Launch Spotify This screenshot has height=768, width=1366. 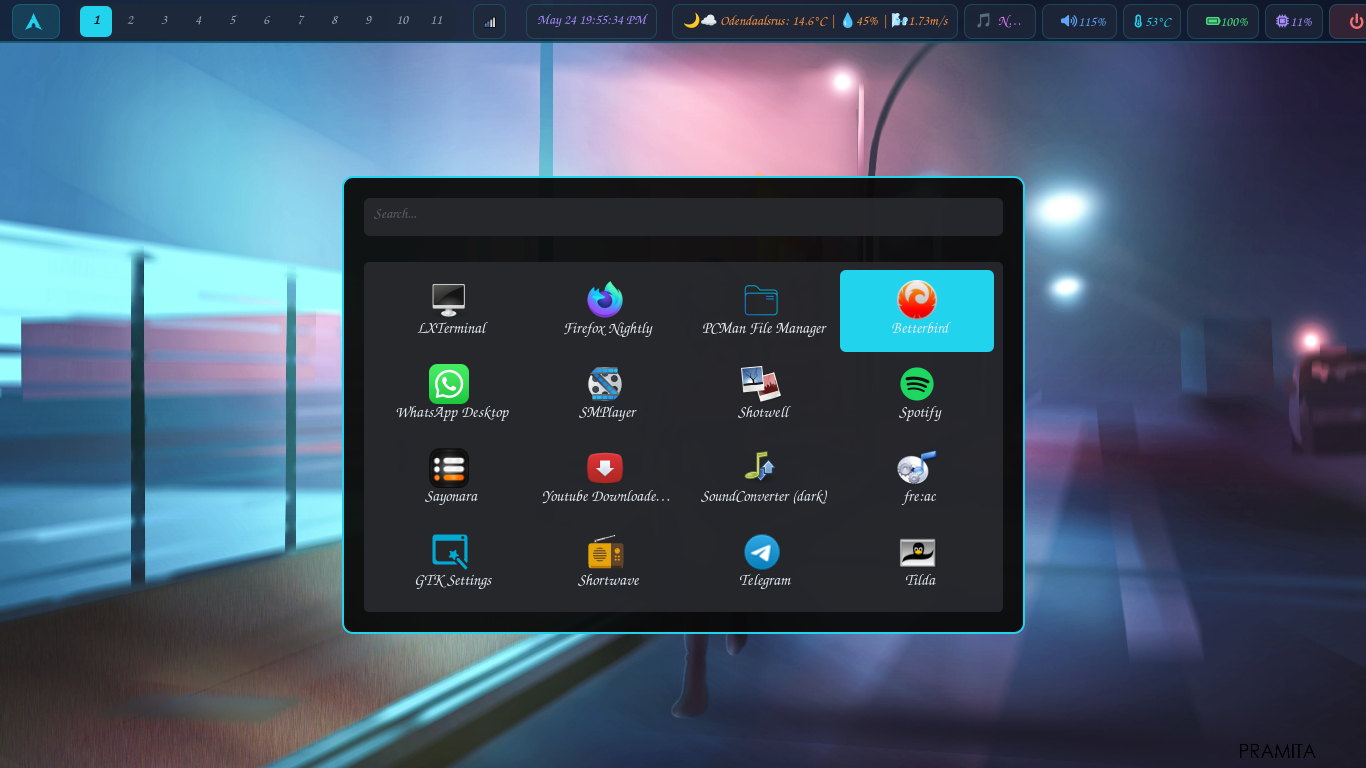(x=917, y=395)
